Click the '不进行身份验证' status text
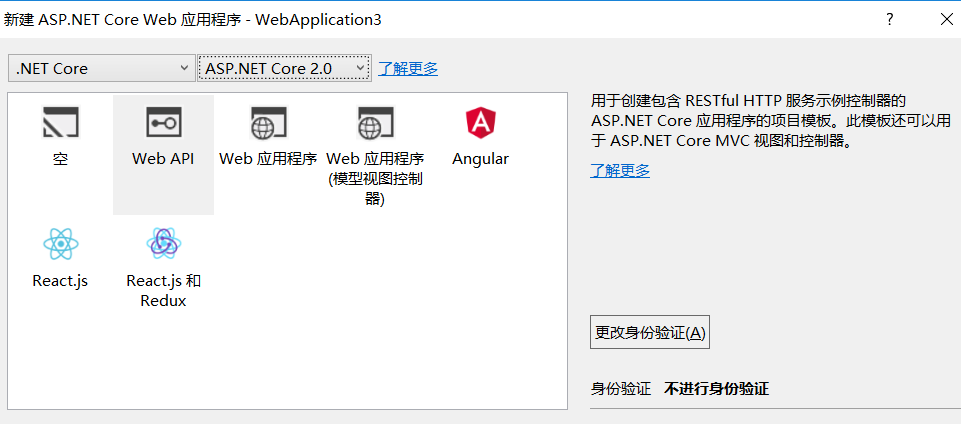 coord(716,388)
